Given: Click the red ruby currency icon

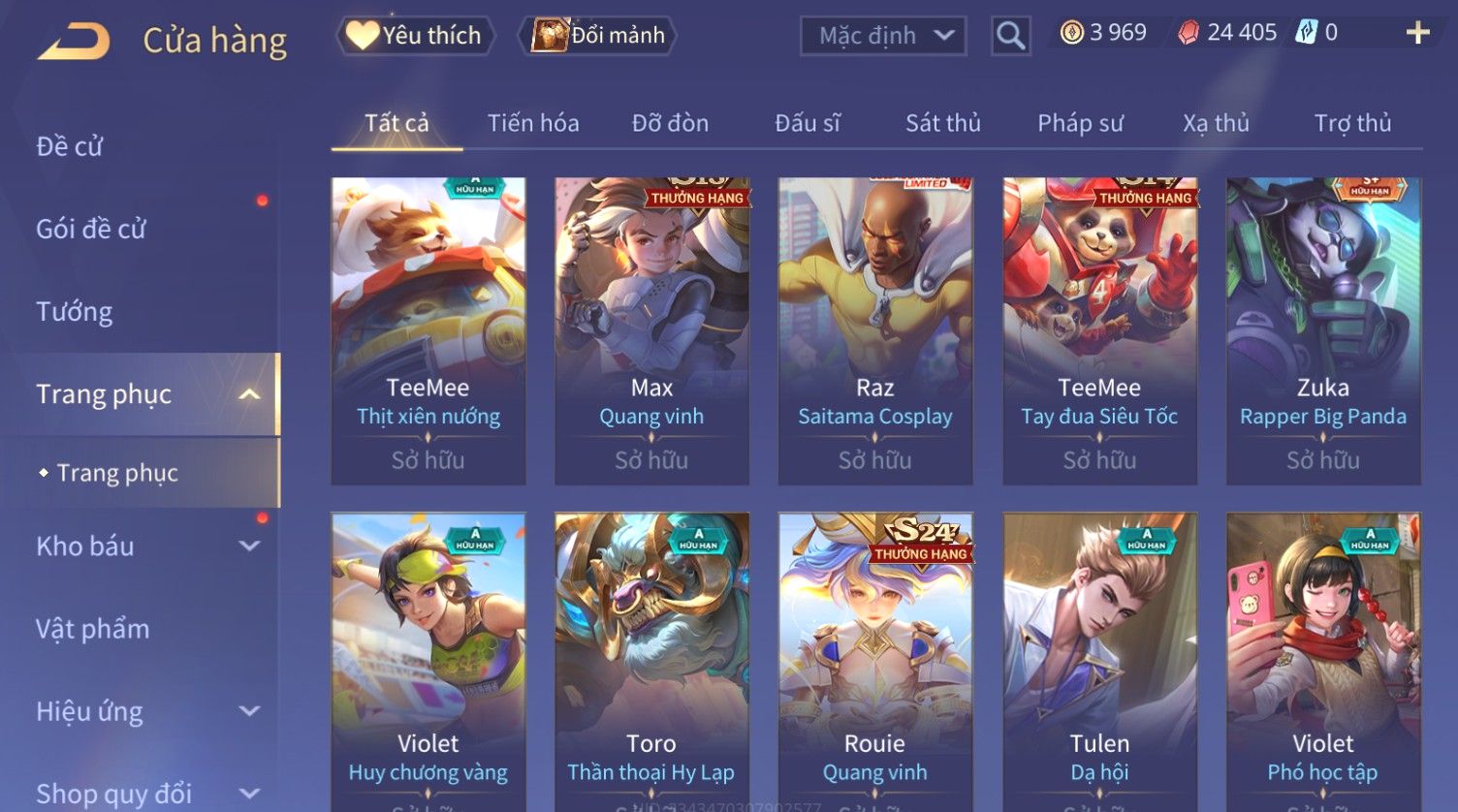Looking at the screenshot, I should 1188,33.
